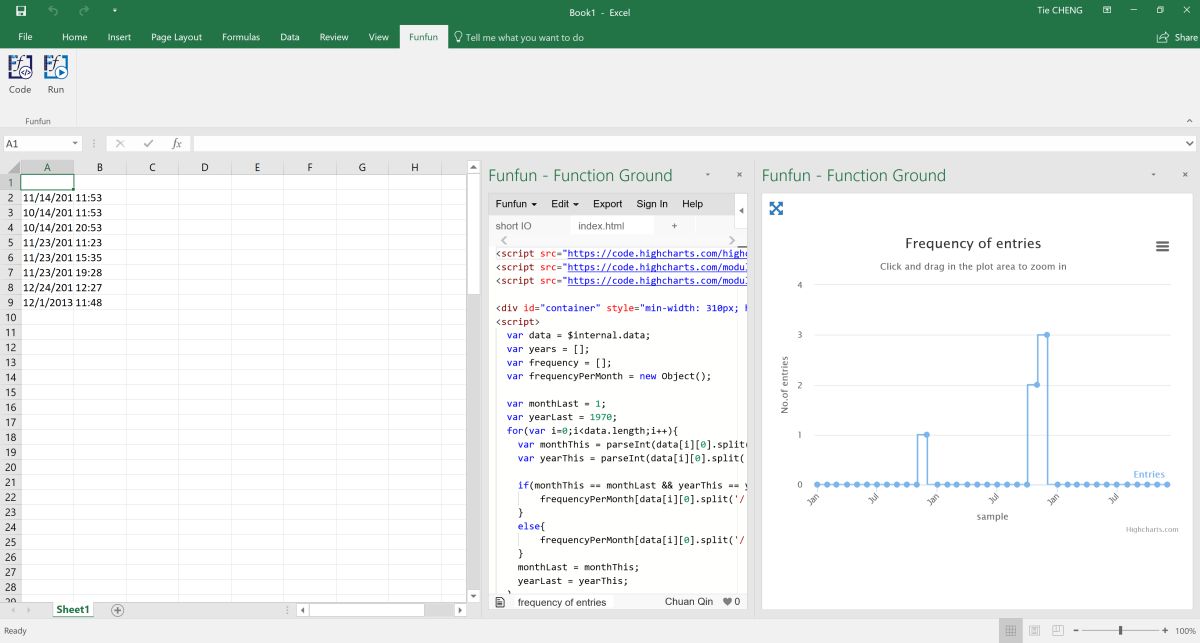Expand the Name Box dropdown arrow
Image resolution: width=1200 pixels, height=643 pixels.
[74, 144]
